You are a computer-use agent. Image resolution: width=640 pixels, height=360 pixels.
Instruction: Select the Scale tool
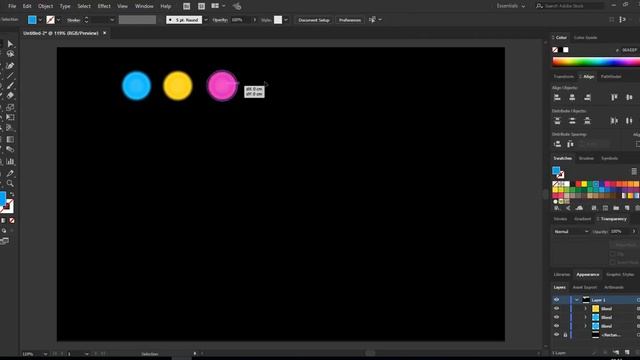click(x=10, y=107)
